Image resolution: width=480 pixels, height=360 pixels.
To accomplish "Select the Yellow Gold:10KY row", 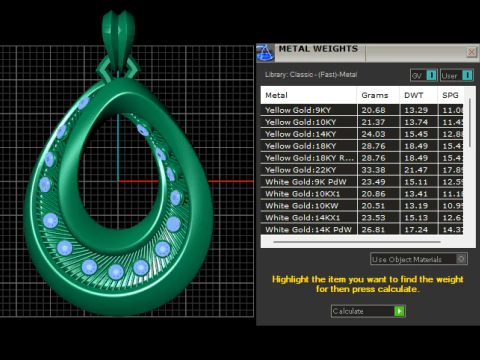I will pos(362,122).
